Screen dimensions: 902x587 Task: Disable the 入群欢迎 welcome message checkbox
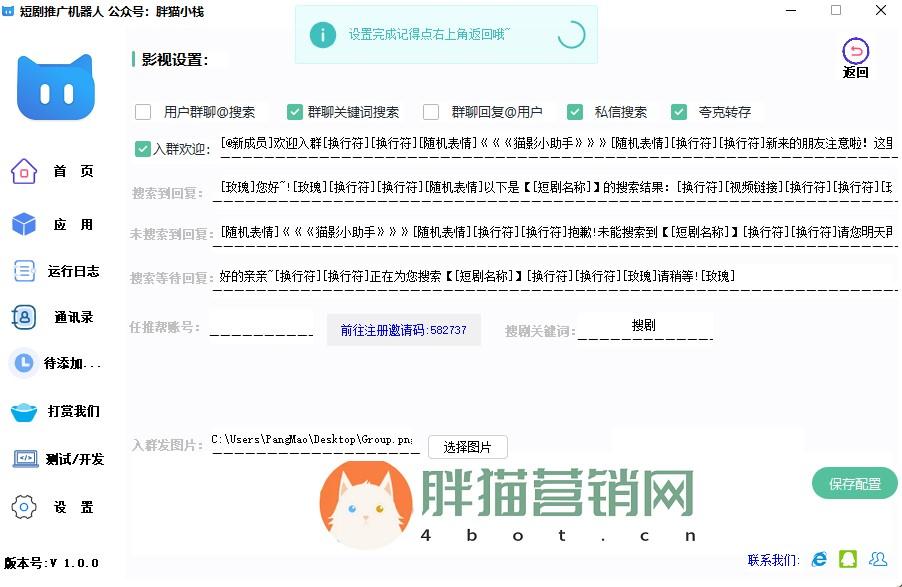(143, 148)
